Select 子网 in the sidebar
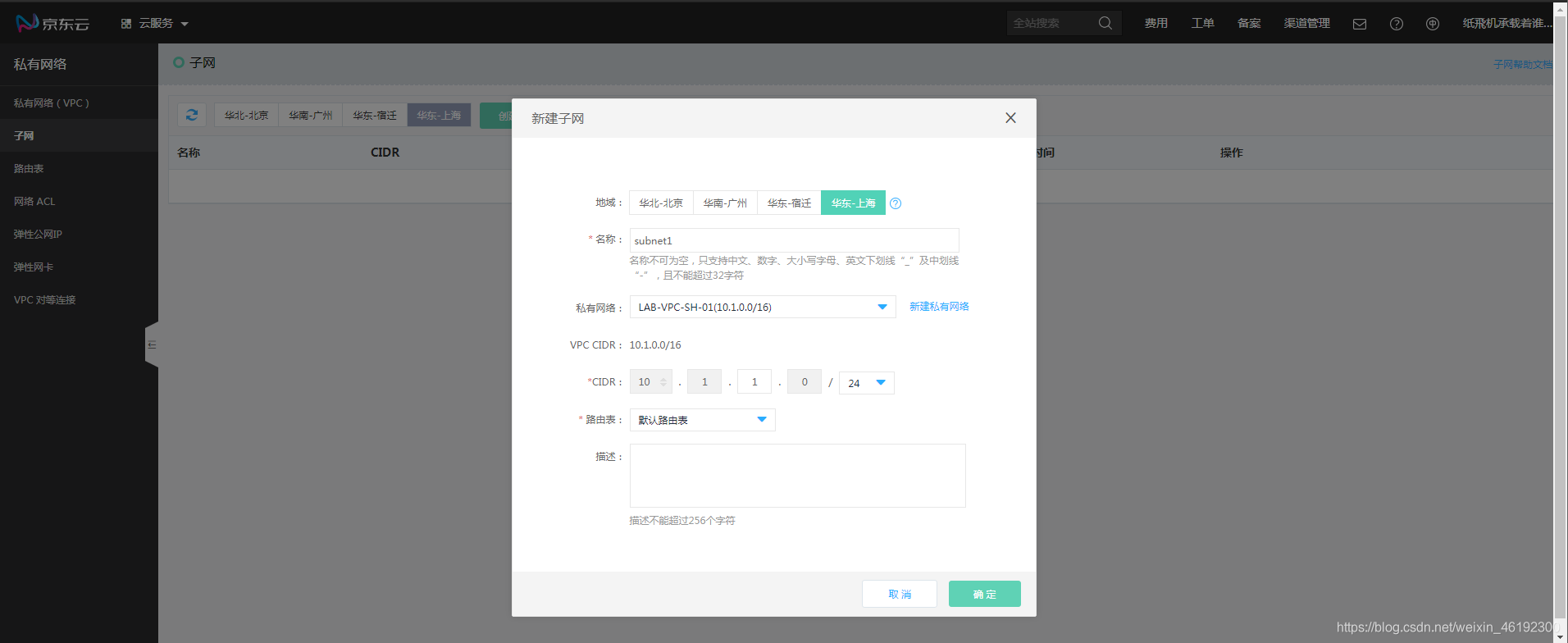 [x=79, y=135]
